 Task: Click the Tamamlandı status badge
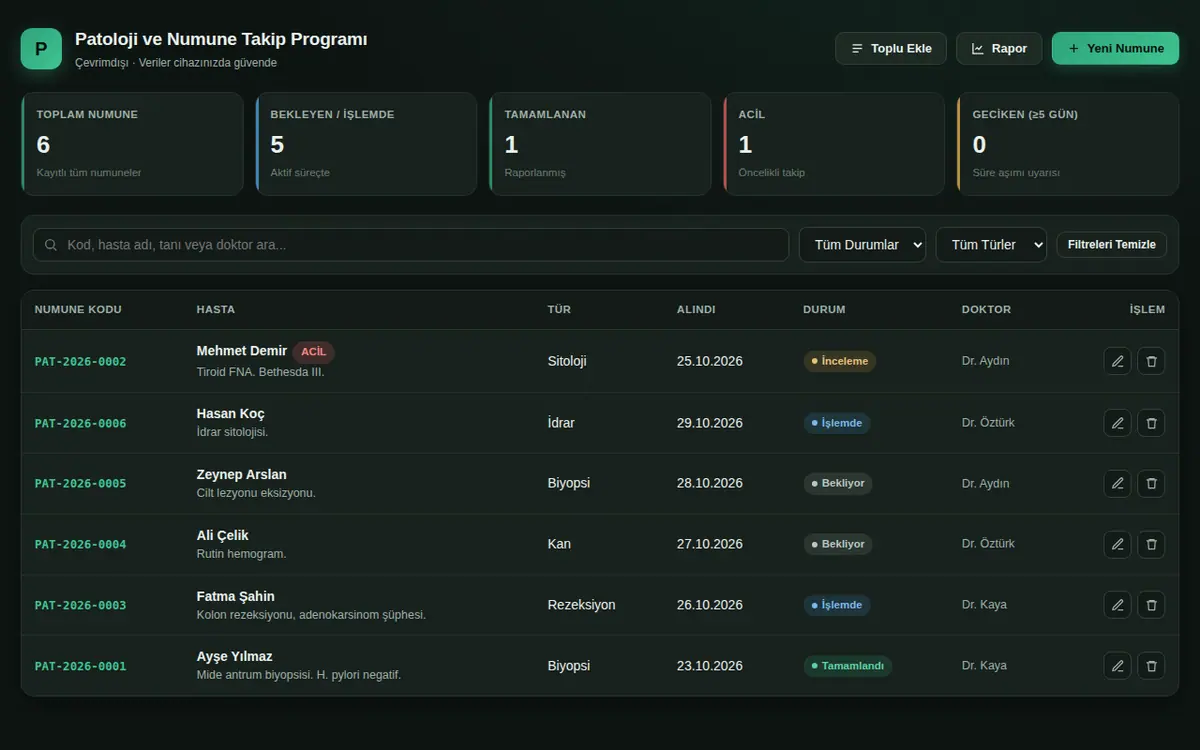(x=847, y=666)
